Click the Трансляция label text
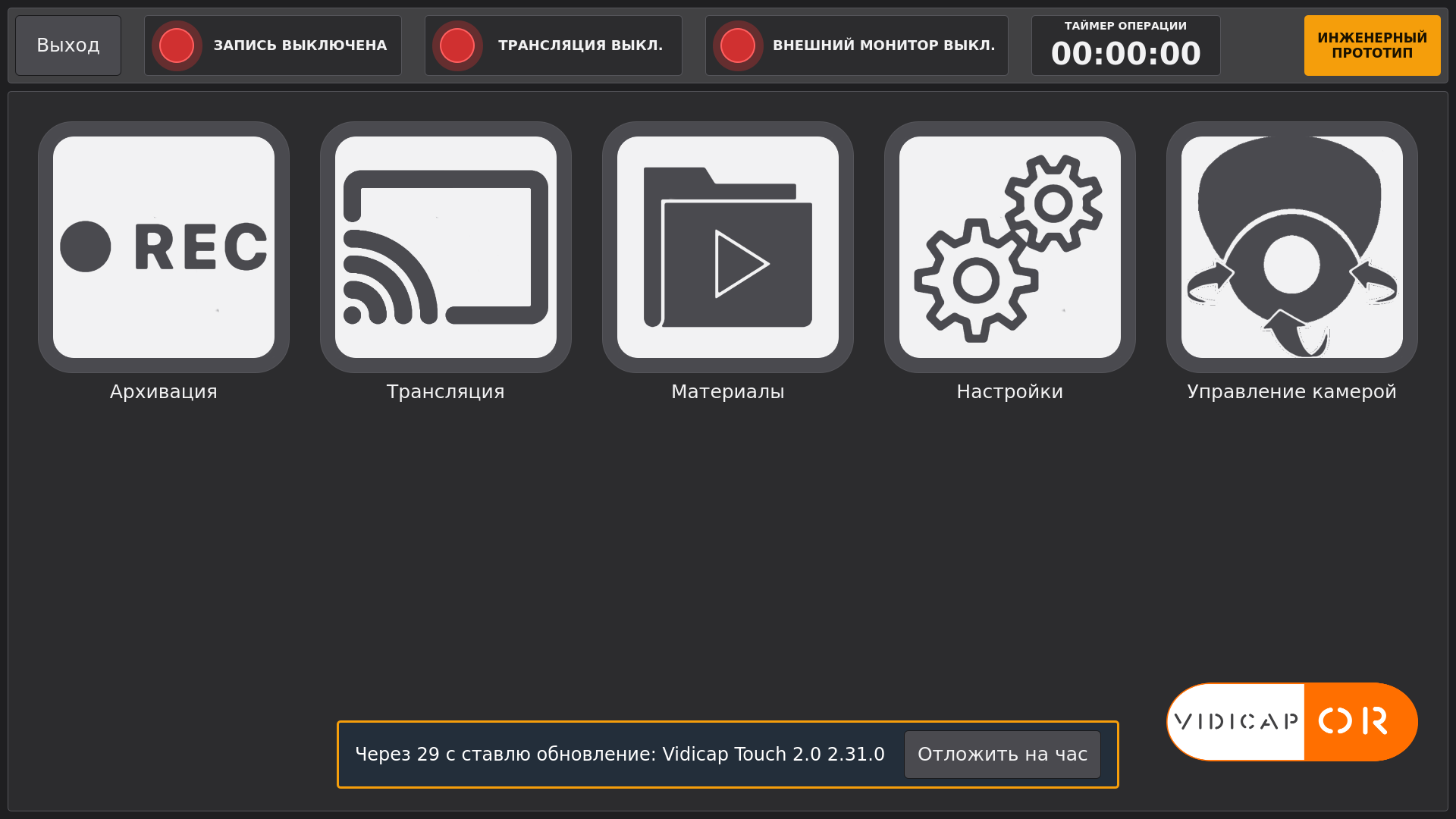This screenshot has width=1456, height=819. pyautogui.click(x=446, y=392)
